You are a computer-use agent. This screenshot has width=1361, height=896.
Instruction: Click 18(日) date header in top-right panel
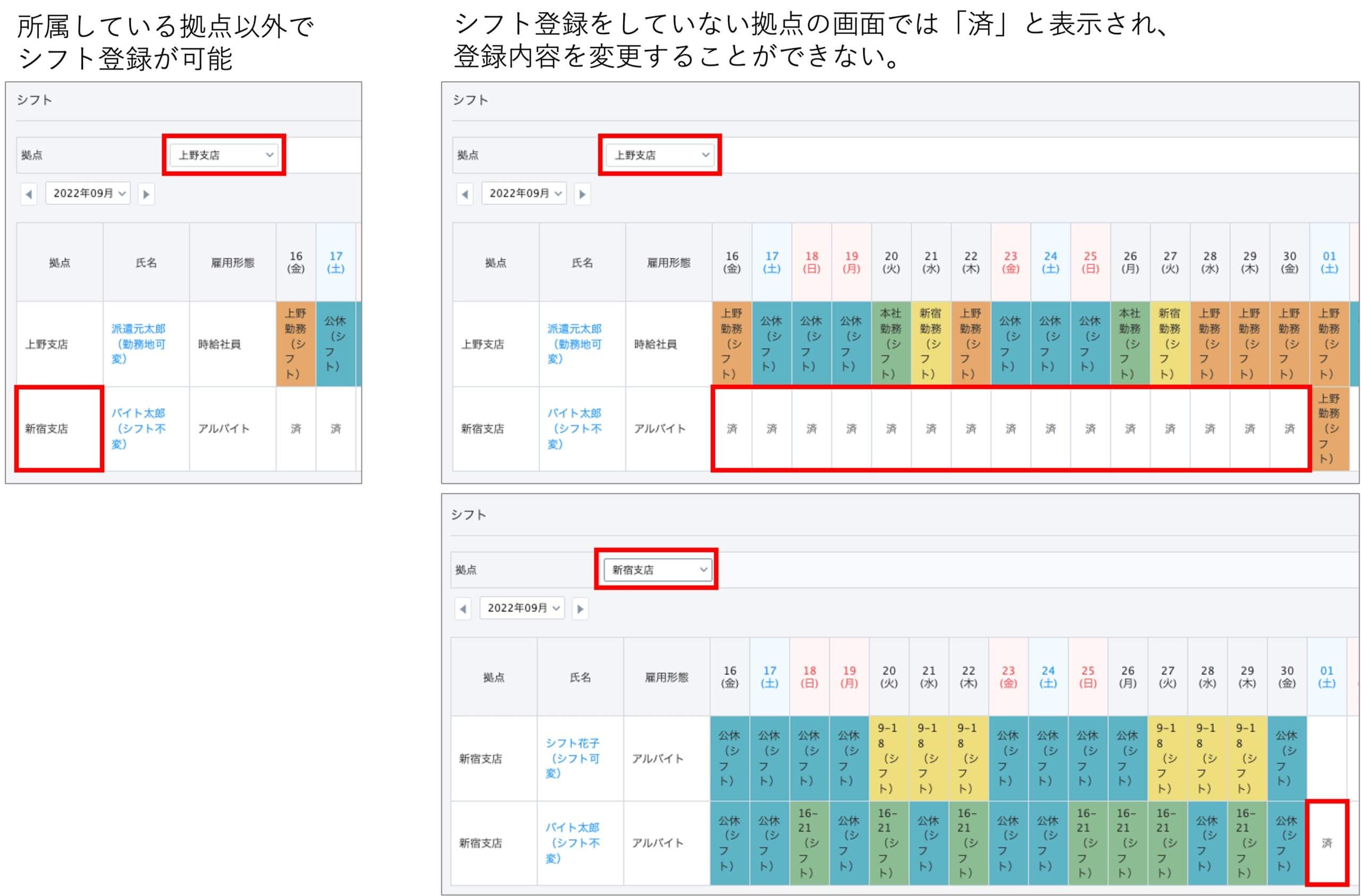click(x=811, y=262)
